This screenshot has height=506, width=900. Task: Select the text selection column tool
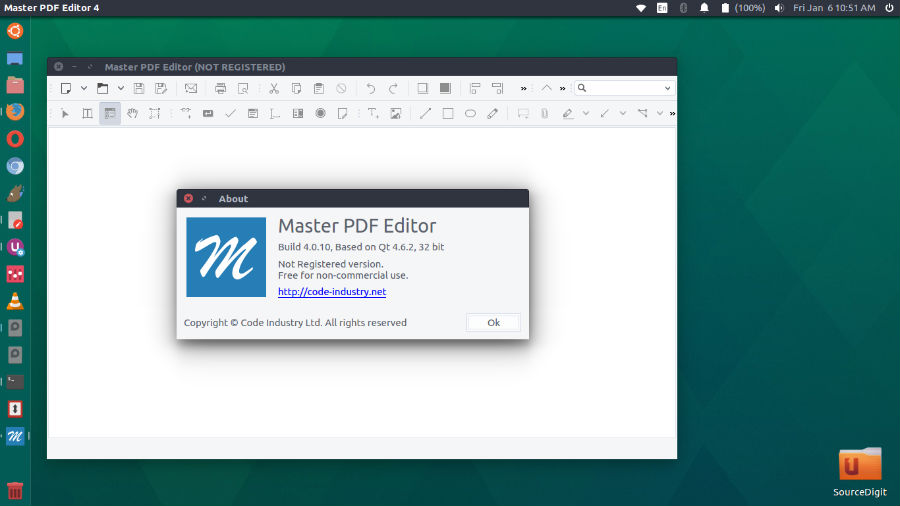tap(87, 114)
